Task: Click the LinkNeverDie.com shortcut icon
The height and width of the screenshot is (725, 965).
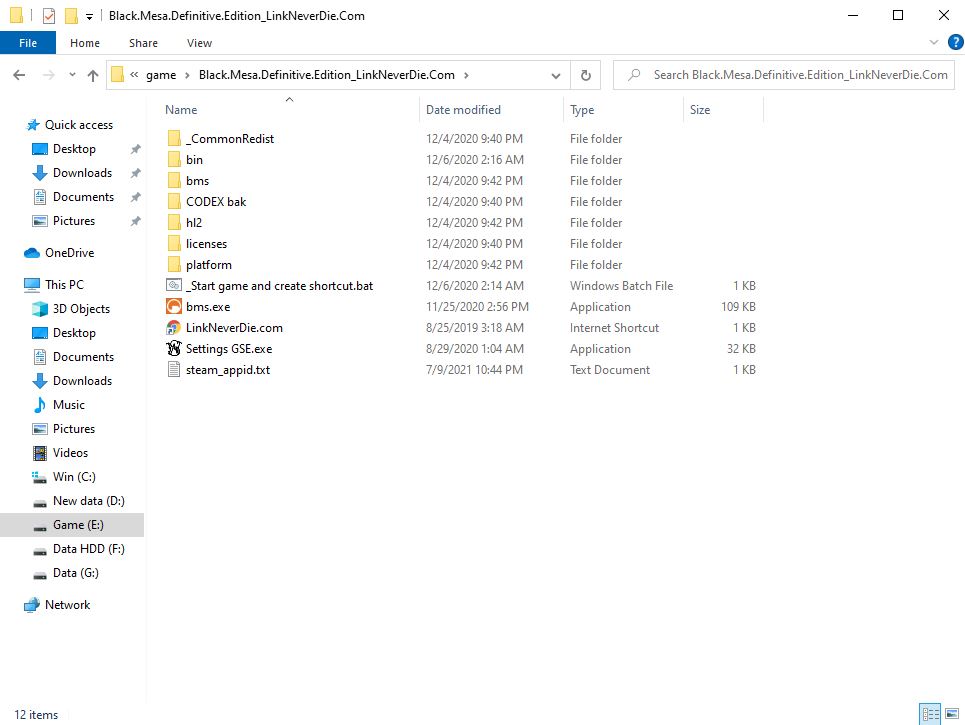Action: [174, 328]
